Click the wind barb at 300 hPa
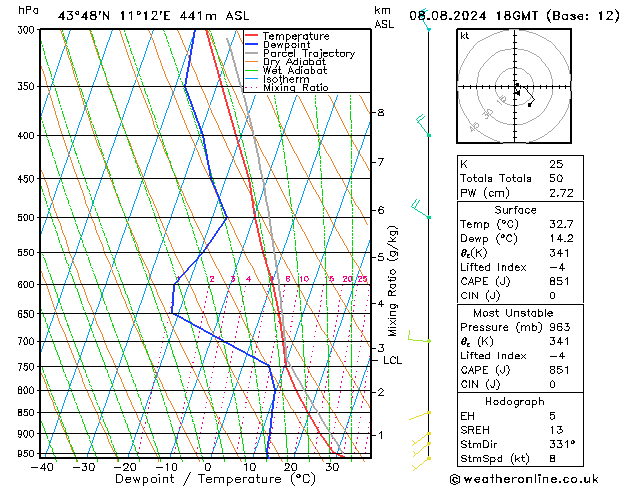This screenshot has width=629, height=486. 425,20
